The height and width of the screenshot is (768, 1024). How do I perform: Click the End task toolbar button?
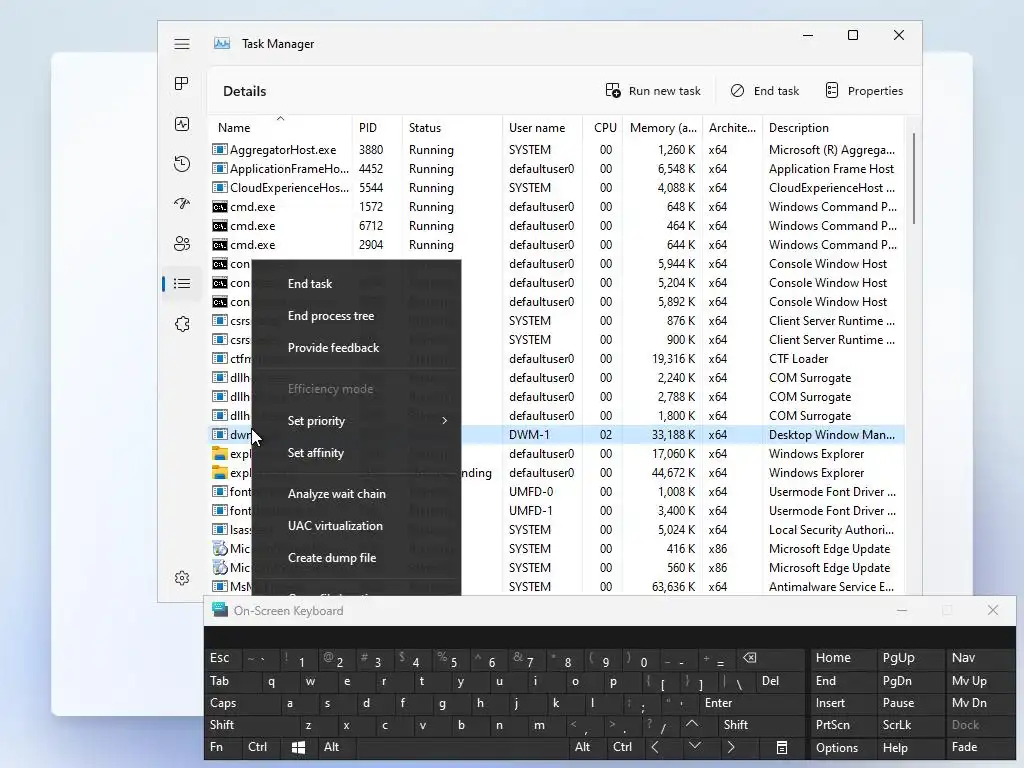tap(765, 91)
